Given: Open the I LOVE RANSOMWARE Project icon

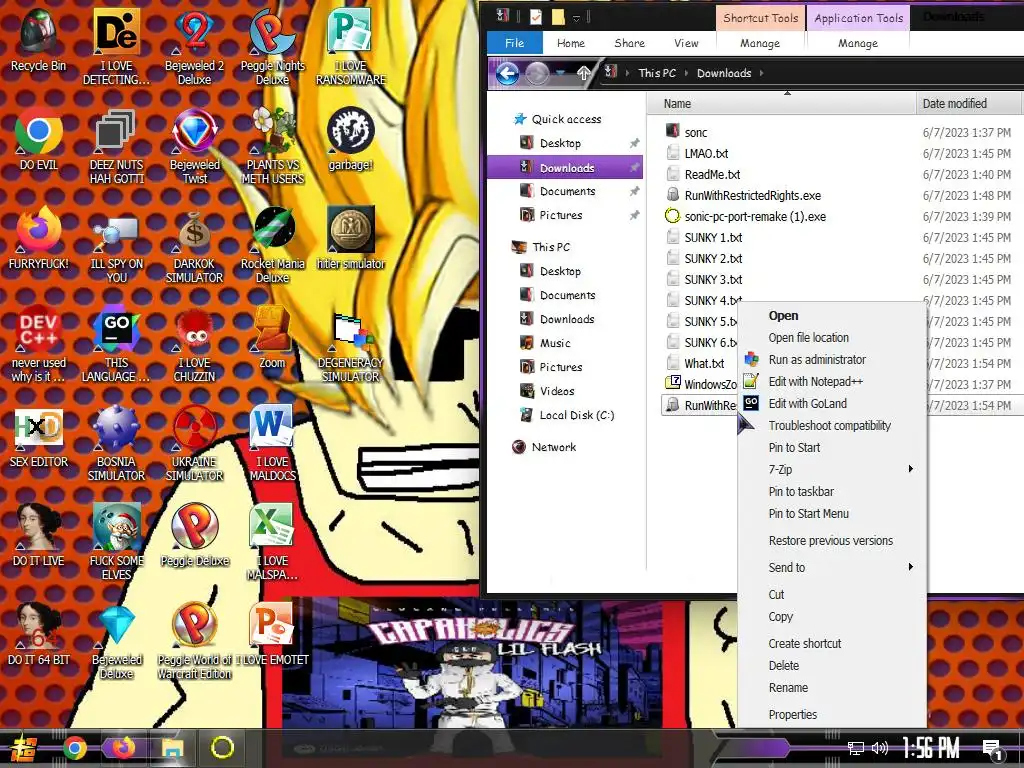Looking at the screenshot, I should click(x=351, y=46).
